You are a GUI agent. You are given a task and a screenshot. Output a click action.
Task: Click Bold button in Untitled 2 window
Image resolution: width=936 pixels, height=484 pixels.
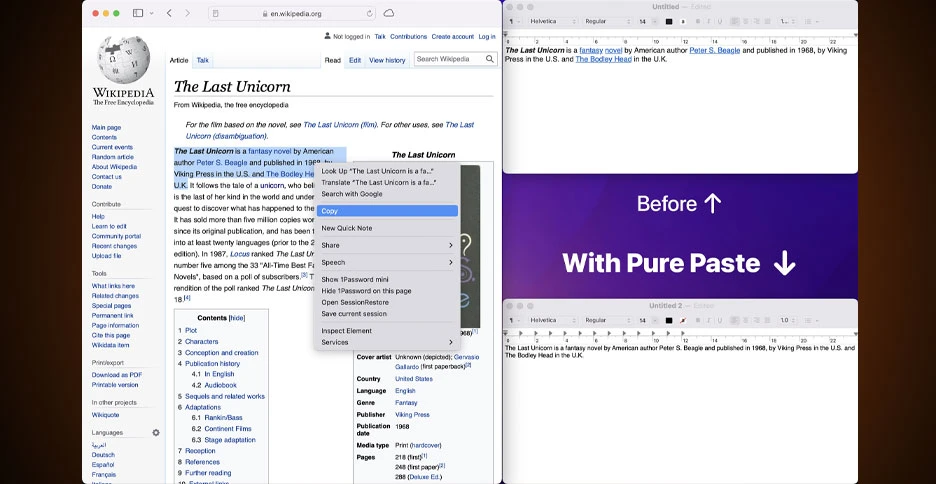697,320
